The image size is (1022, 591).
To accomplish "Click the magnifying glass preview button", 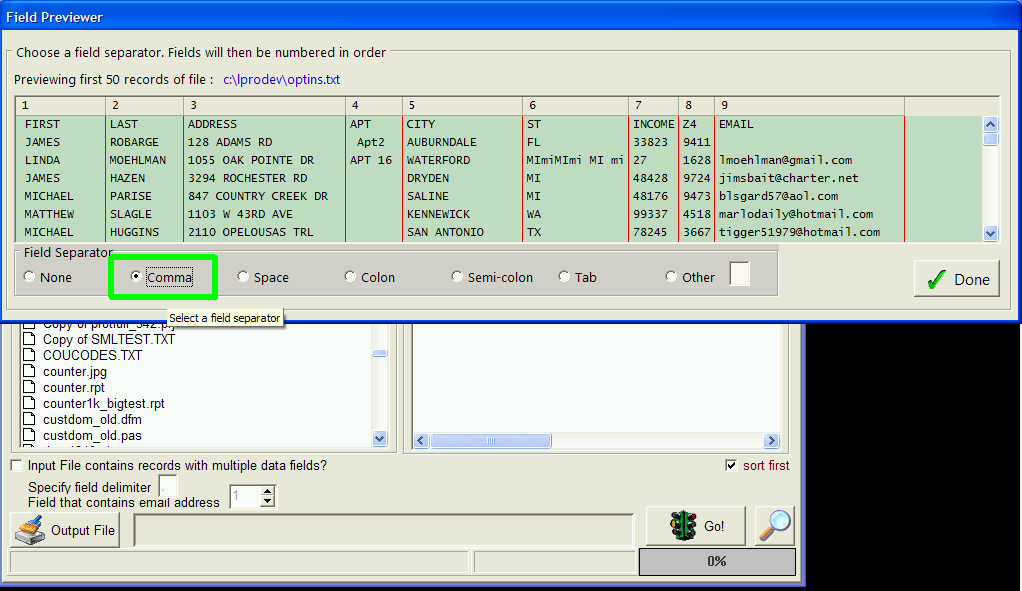I will pyautogui.click(x=775, y=526).
